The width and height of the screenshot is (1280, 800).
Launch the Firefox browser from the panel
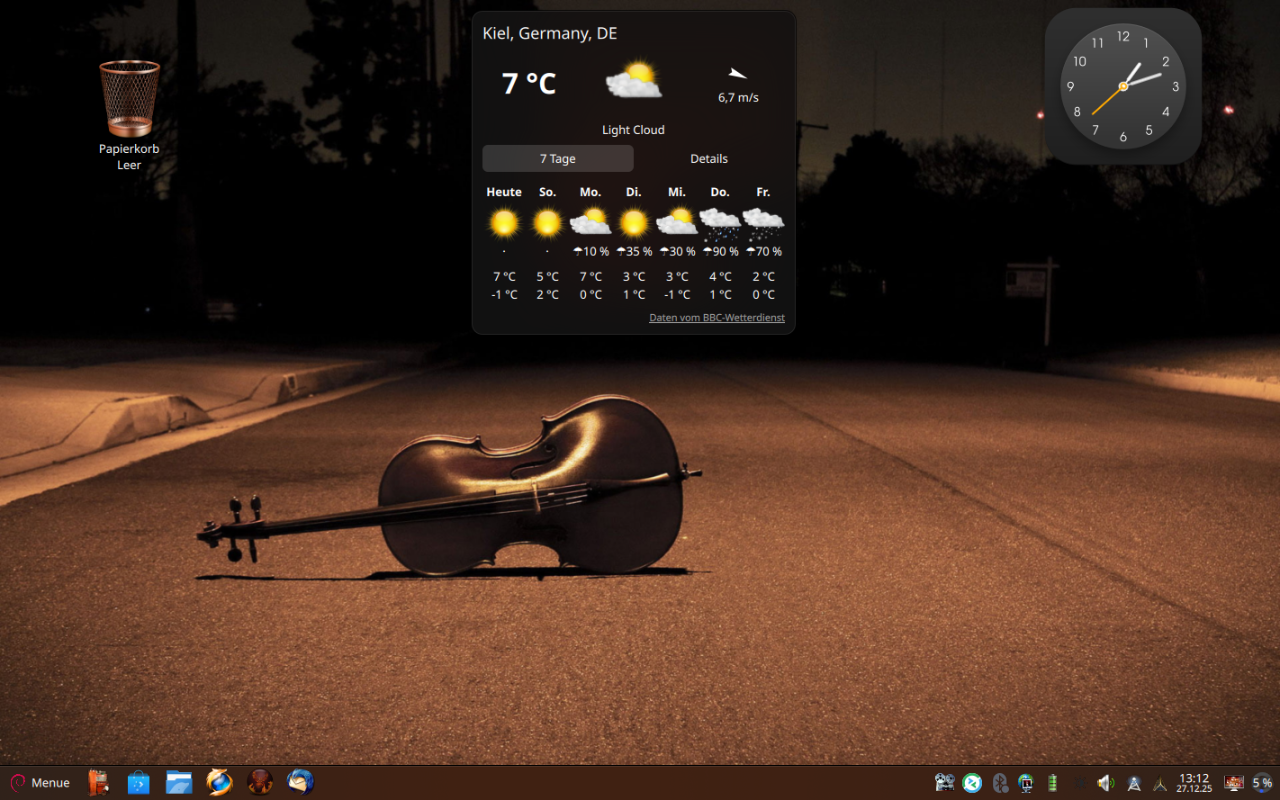[219, 782]
